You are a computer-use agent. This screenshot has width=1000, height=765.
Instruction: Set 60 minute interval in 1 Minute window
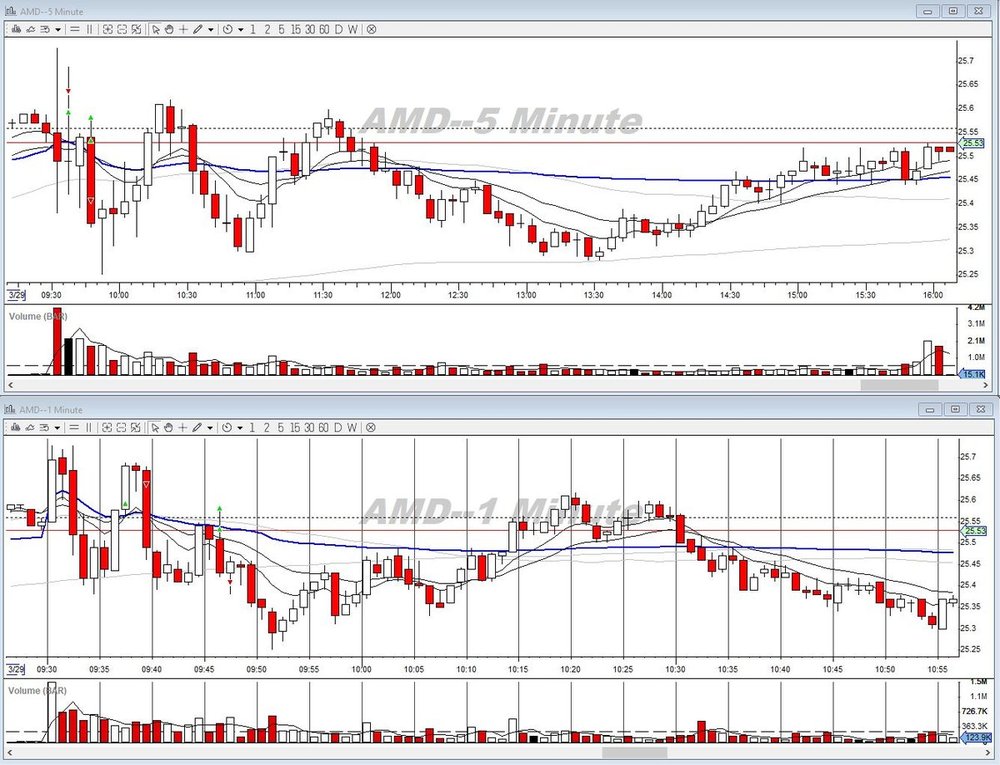pyautogui.click(x=323, y=427)
